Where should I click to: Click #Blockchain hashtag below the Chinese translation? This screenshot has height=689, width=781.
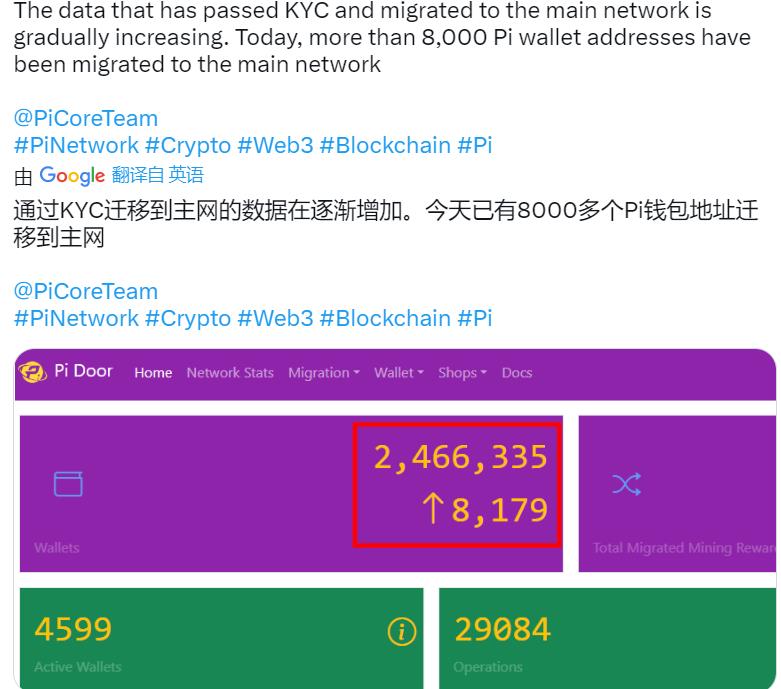point(385,319)
